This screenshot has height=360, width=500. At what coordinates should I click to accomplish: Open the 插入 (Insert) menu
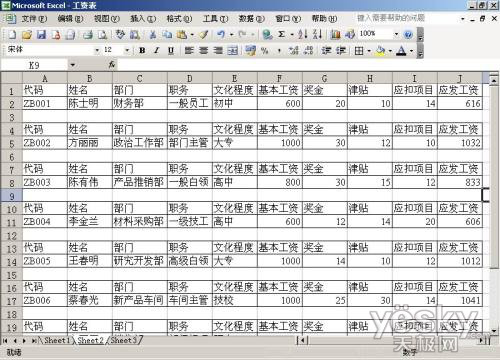click(143, 19)
